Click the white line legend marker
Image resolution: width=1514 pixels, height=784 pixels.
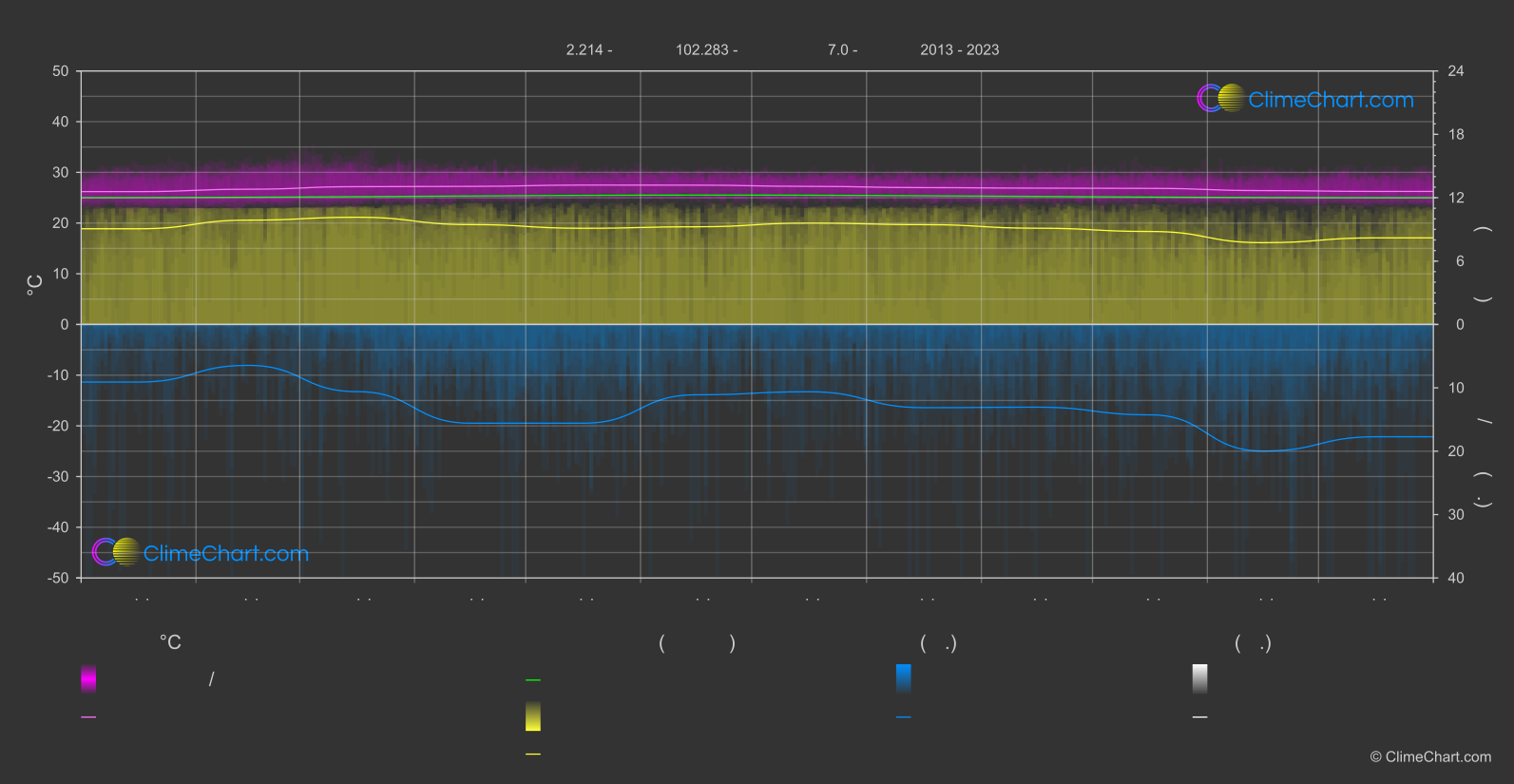1199,717
